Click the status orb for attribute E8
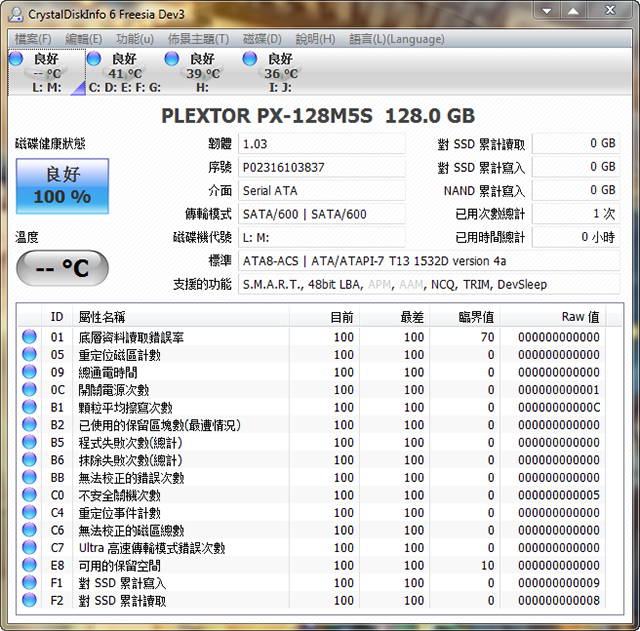The height and width of the screenshot is (631, 640). (29, 565)
